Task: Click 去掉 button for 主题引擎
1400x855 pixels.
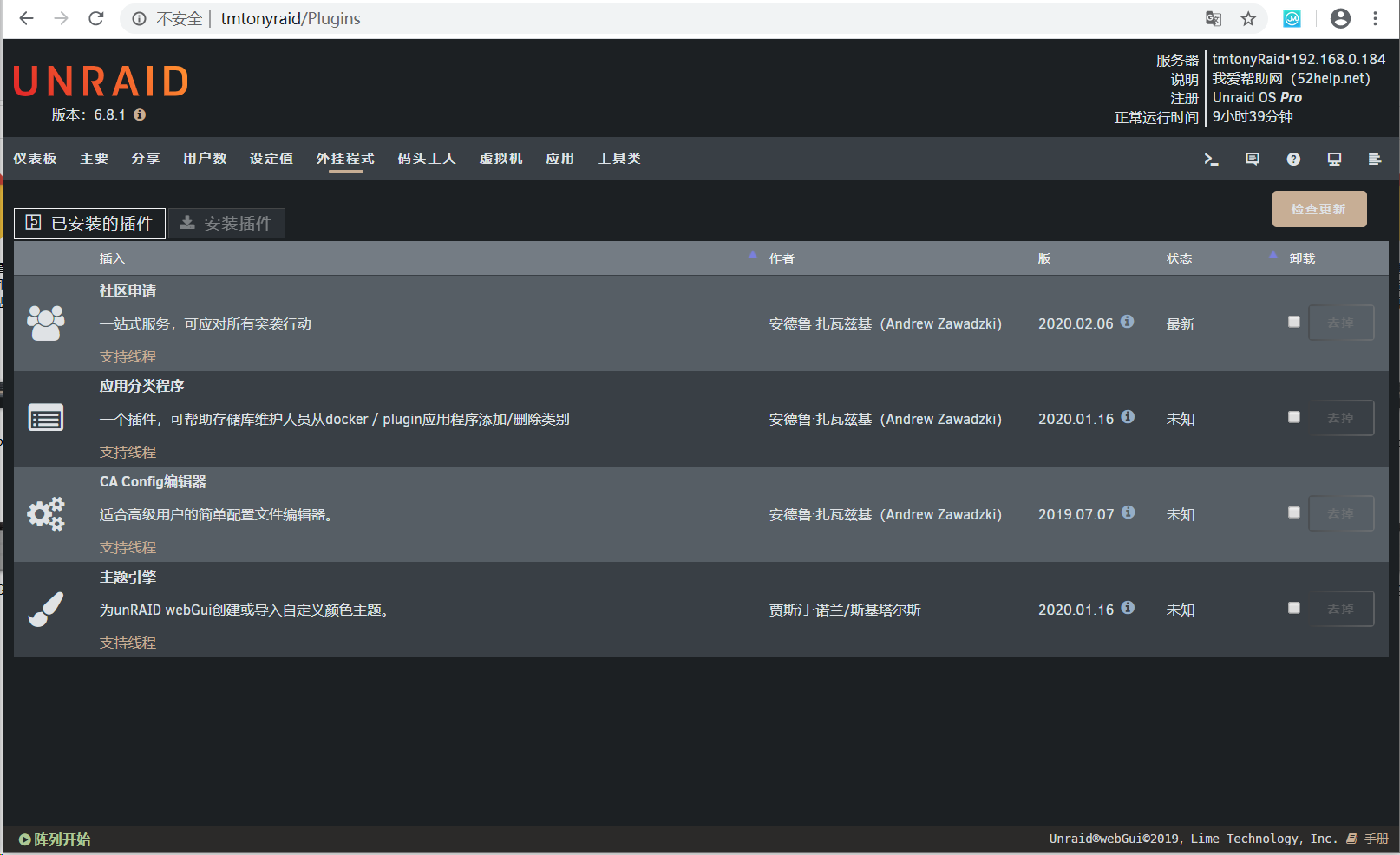Action: coord(1341,609)
